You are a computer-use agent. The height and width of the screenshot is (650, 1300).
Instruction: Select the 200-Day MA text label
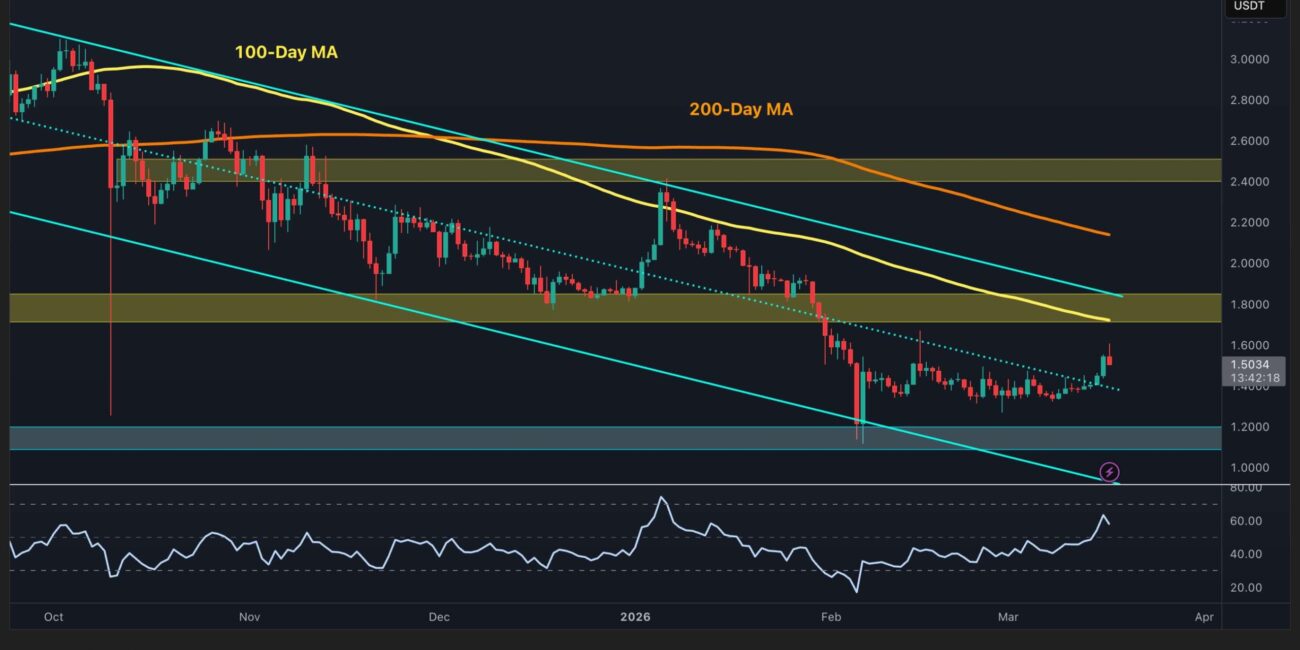point(741,110)
